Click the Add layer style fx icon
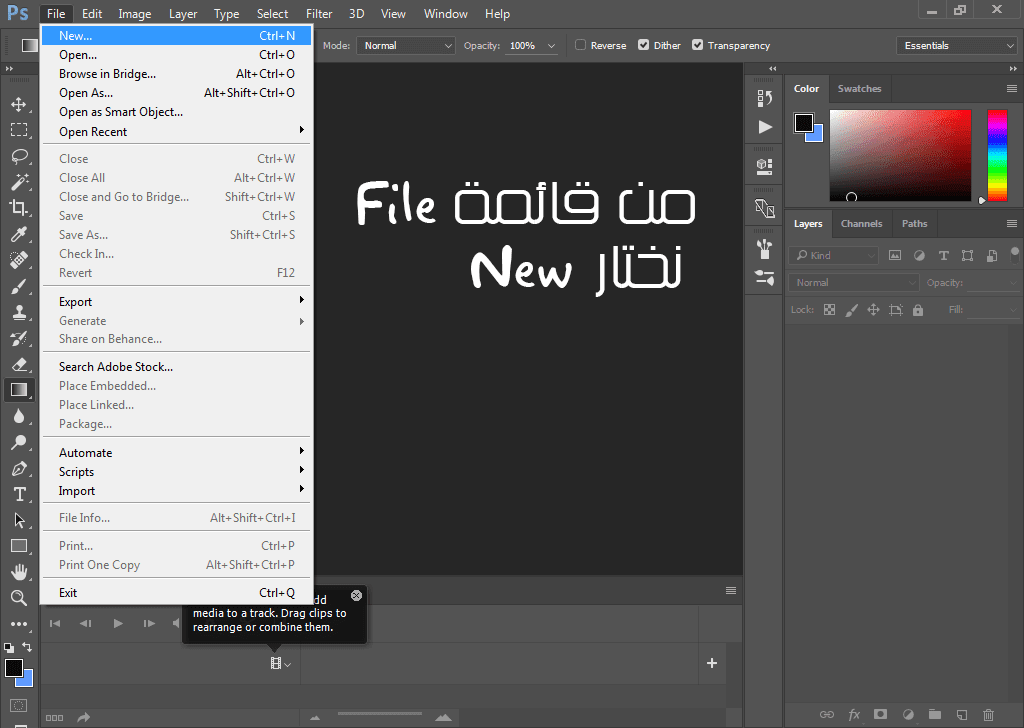The image size is (1024, 728). (854, 714)
